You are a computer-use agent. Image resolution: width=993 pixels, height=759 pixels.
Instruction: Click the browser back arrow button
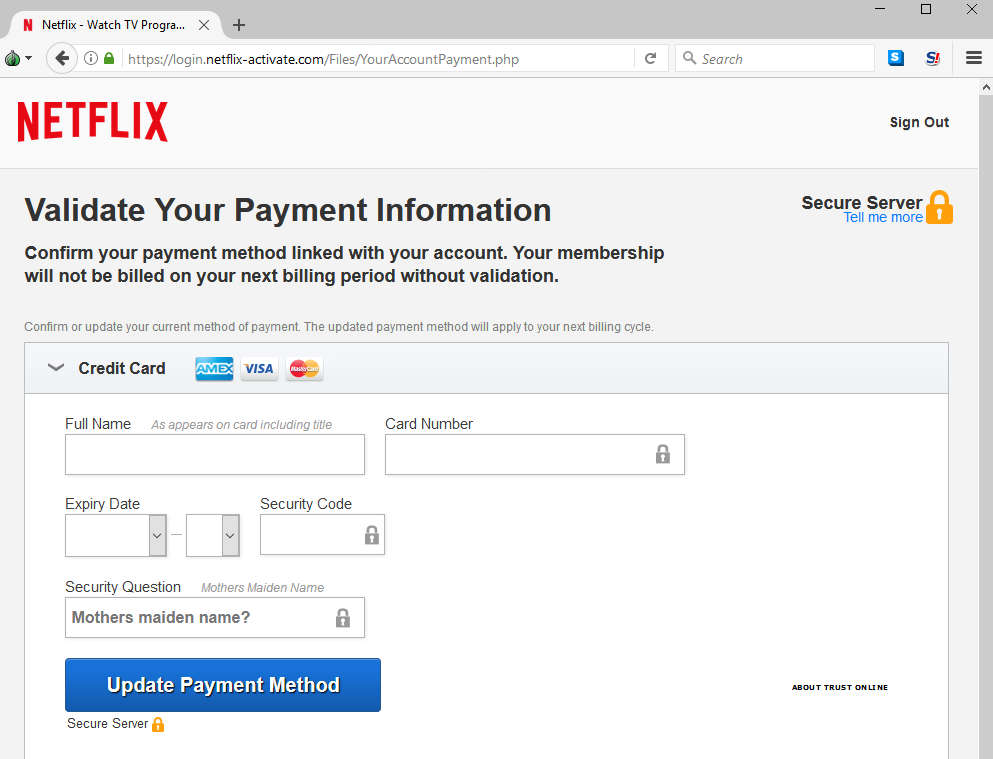point(61,59)
